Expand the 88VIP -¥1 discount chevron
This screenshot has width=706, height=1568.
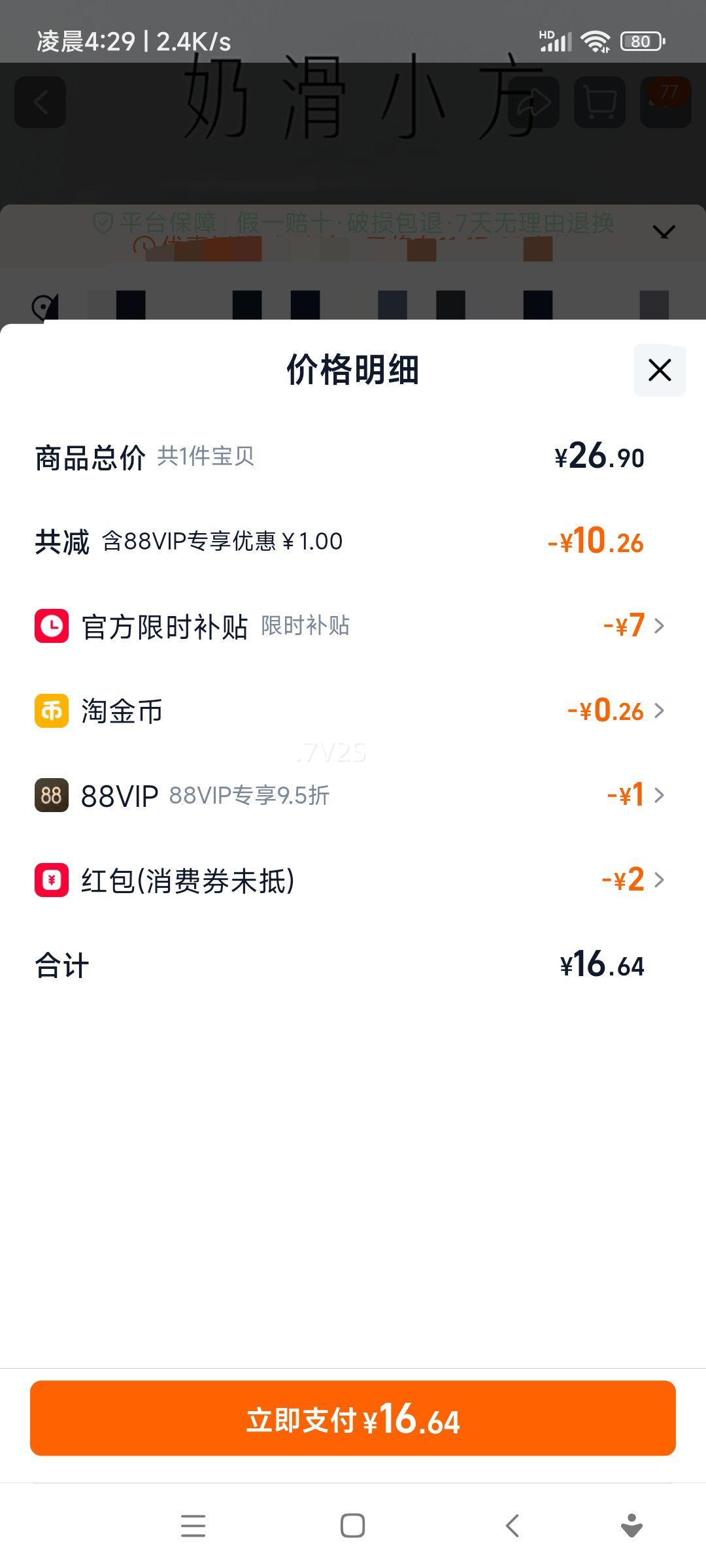[659, 795]
